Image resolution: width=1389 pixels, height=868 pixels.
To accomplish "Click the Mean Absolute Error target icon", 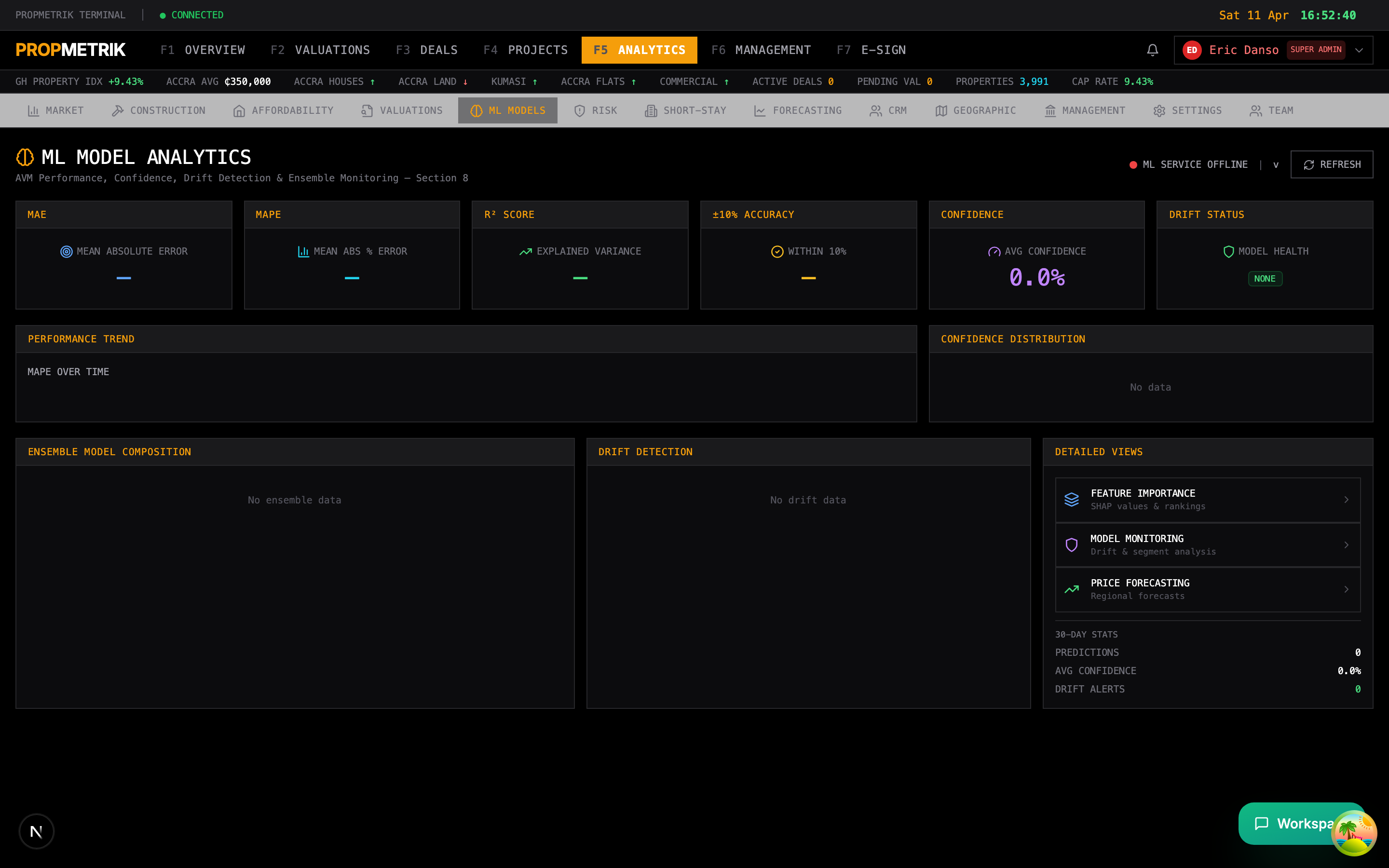I will 67,251.
